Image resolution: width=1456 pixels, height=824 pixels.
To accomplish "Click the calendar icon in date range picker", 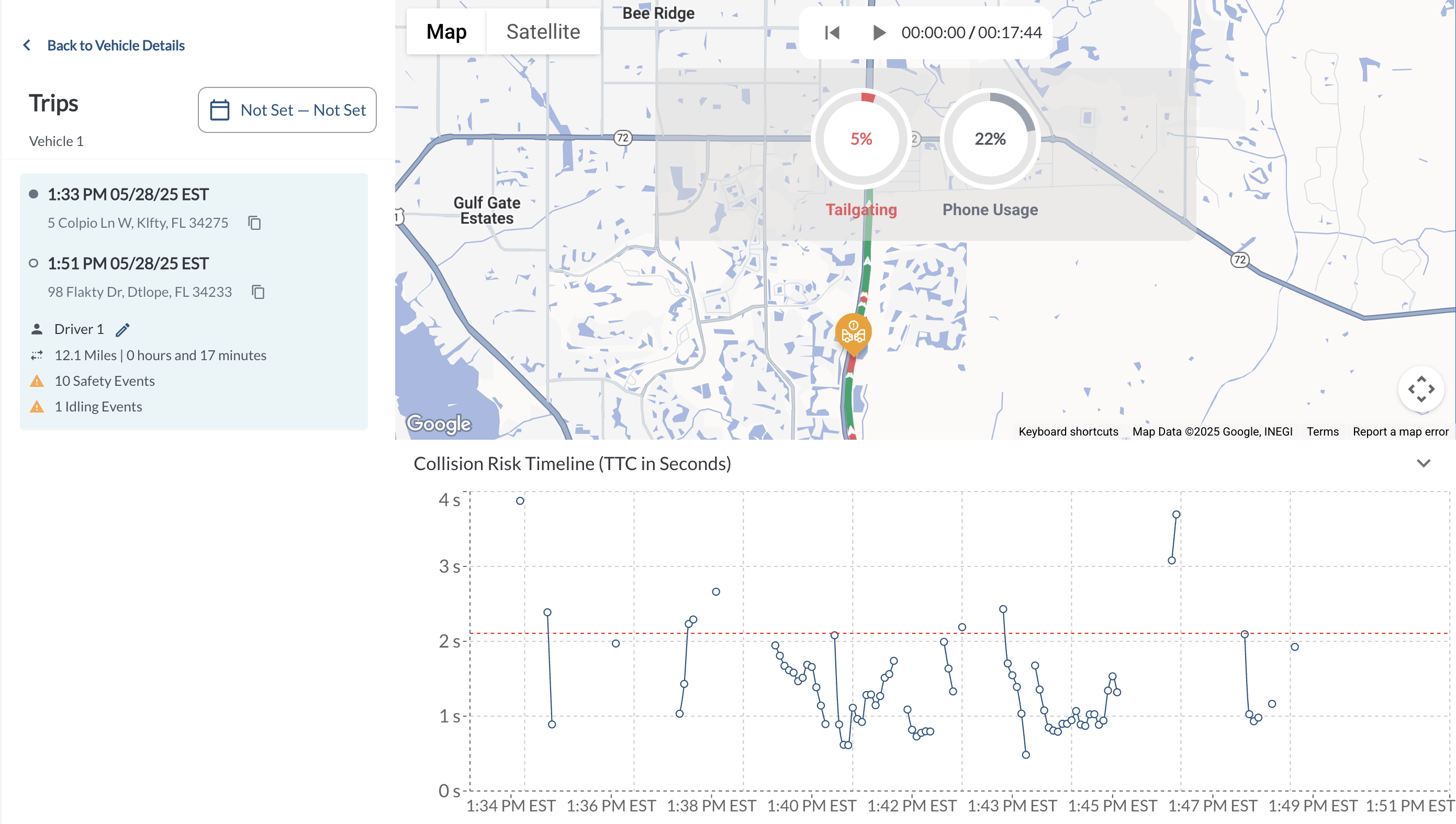I will coord(219,110).
